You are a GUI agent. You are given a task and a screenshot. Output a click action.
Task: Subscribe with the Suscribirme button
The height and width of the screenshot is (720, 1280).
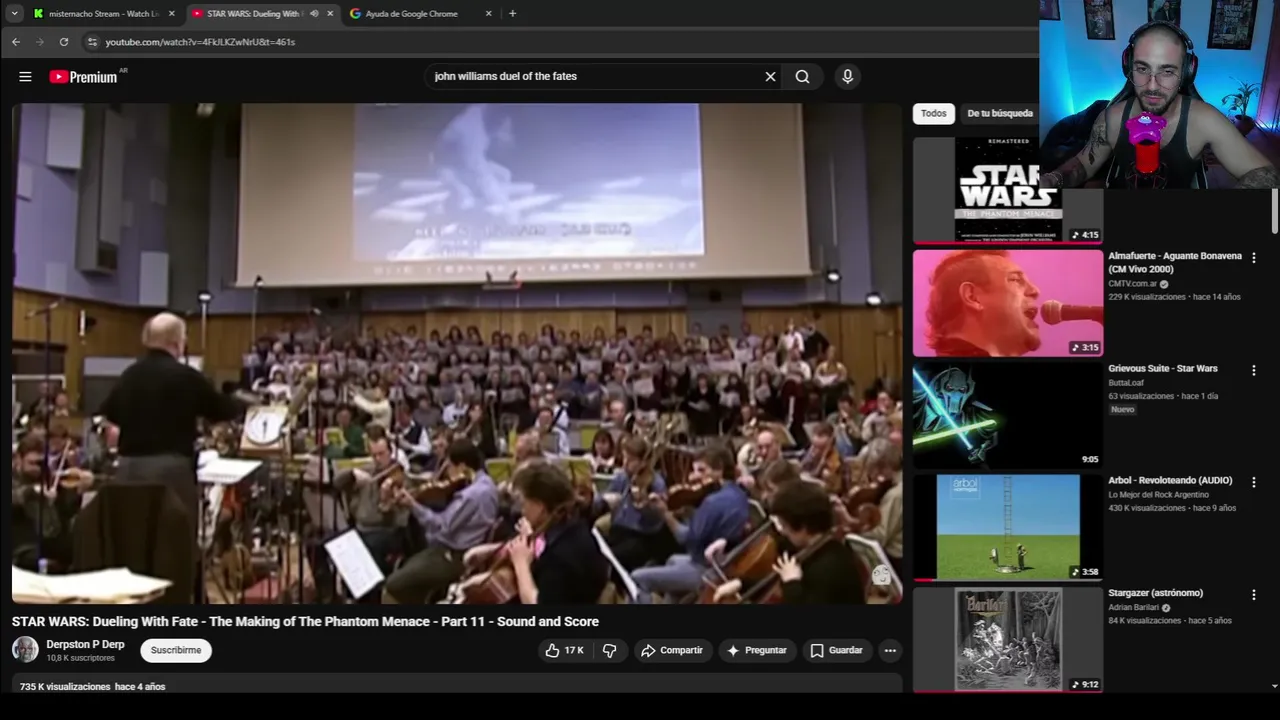pyautogui.click(x=176, y=650)
